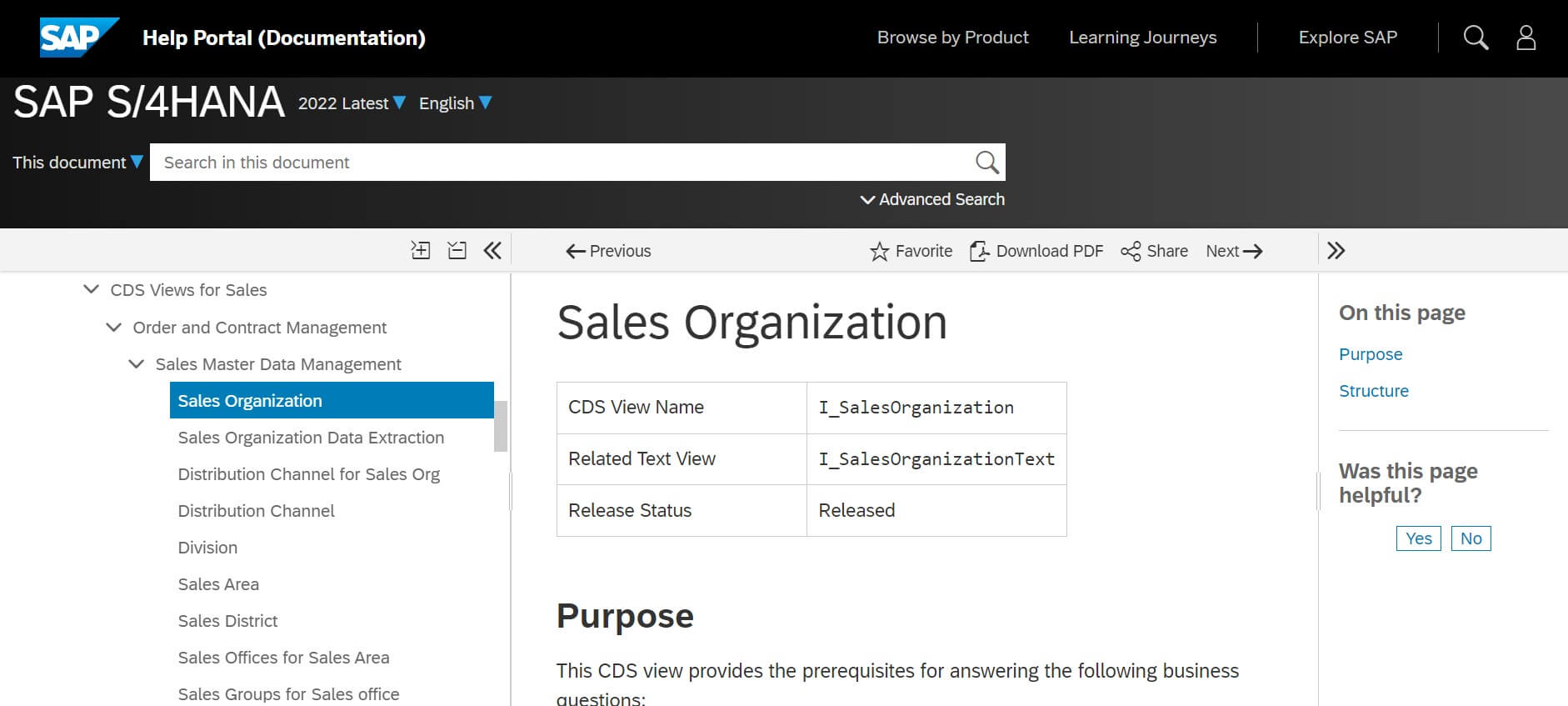Open Learning Journeys menu
Image resolution: width=1568 pixels, height=706 pixels.
coord(1142,38)
